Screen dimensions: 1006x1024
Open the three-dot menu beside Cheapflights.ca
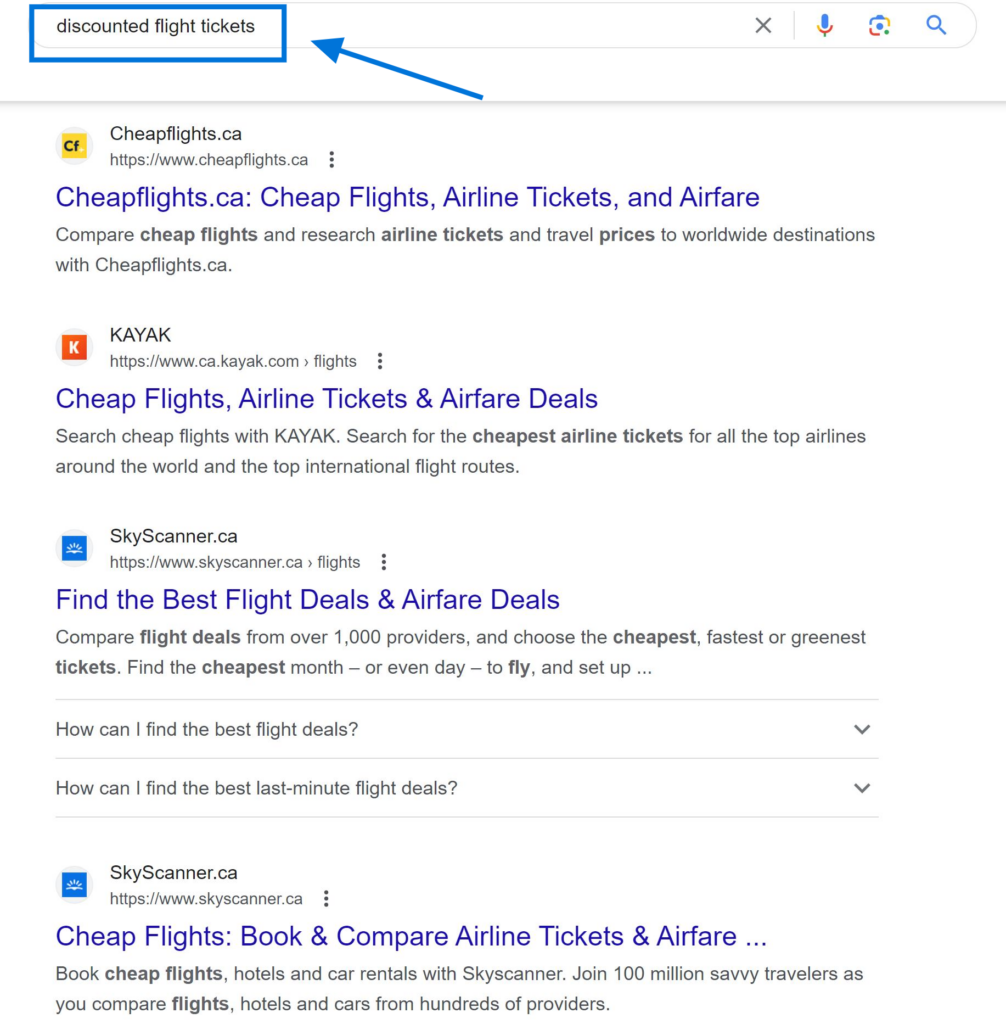330,159
